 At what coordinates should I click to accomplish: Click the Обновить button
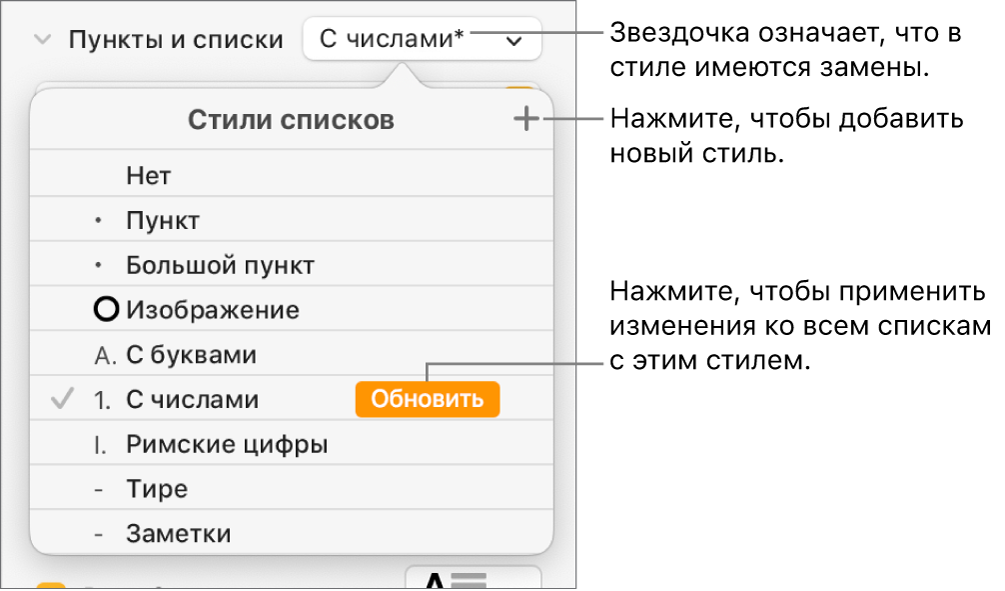pyautogui.click(x=428, y=399)
